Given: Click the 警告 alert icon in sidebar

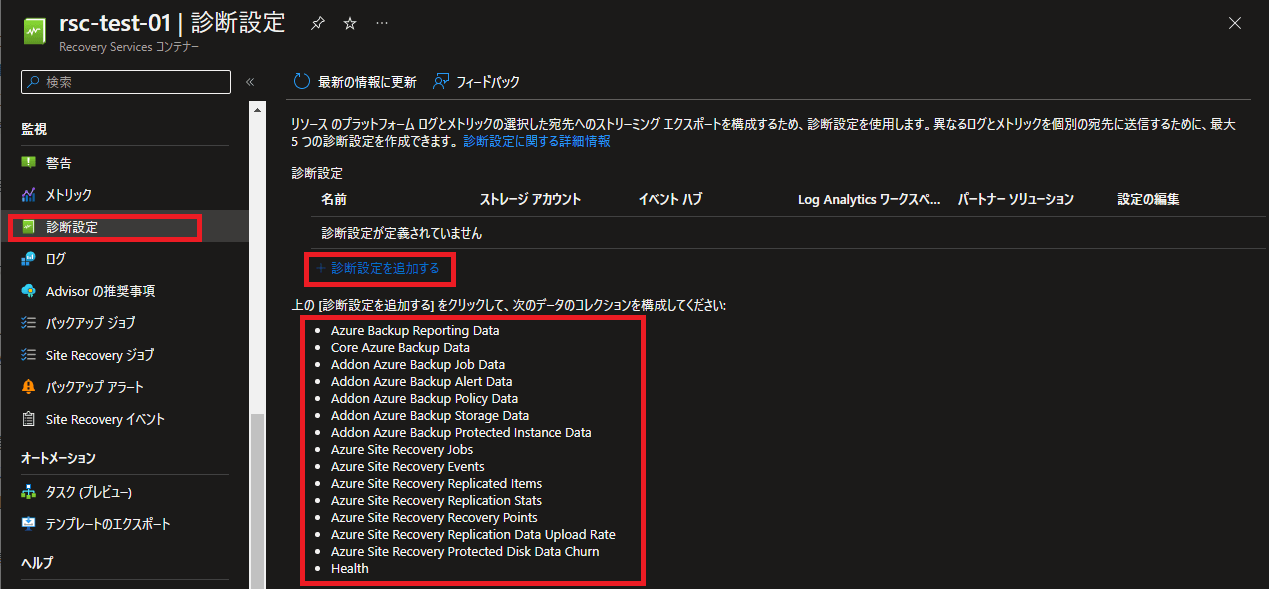Looking at the screenshot, I should pos(28,163).
